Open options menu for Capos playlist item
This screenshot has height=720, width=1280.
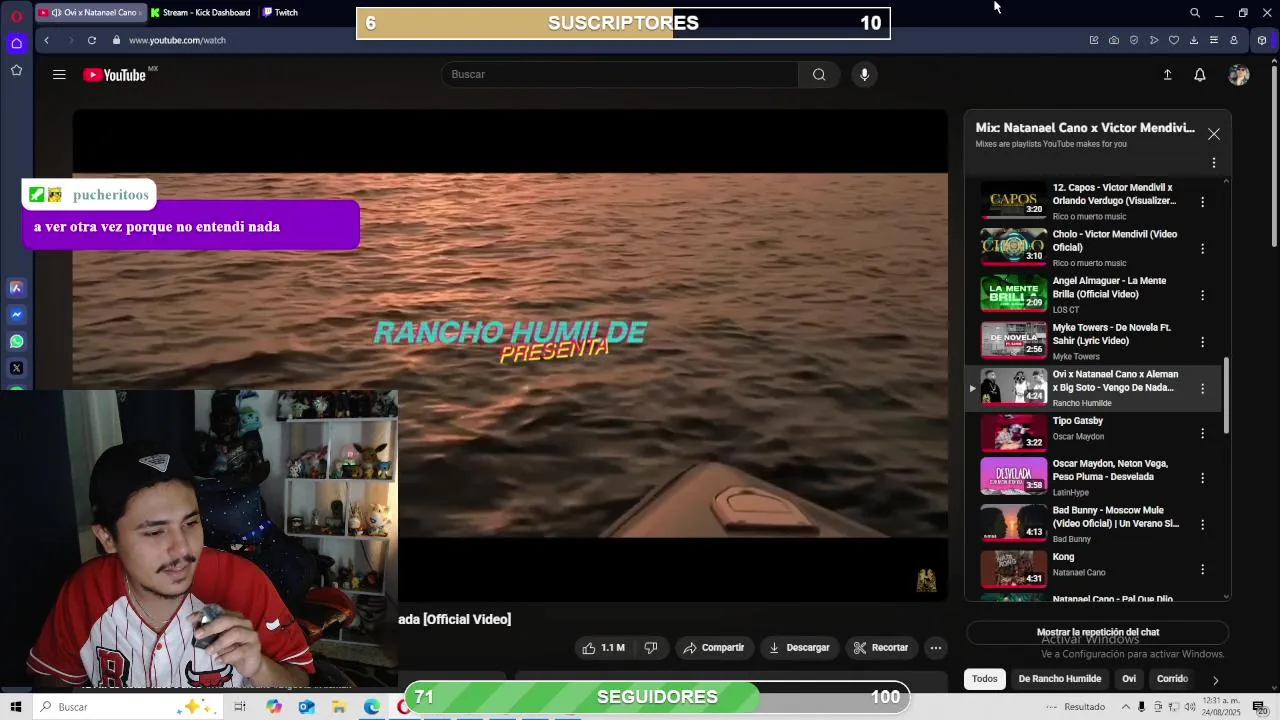[x=1203, y=202]
